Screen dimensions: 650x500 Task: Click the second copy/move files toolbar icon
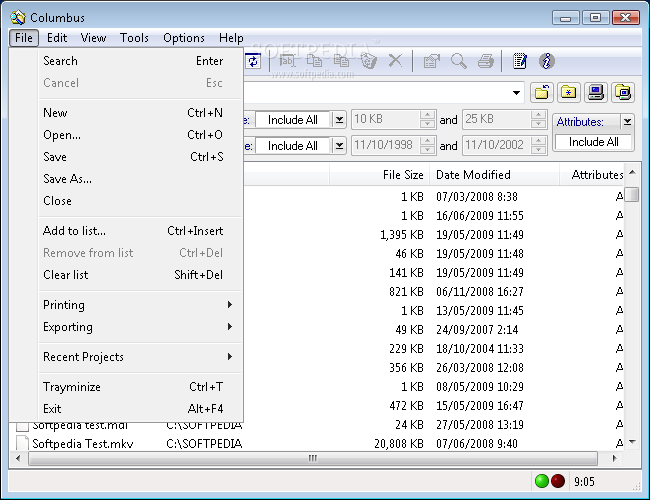341,61
